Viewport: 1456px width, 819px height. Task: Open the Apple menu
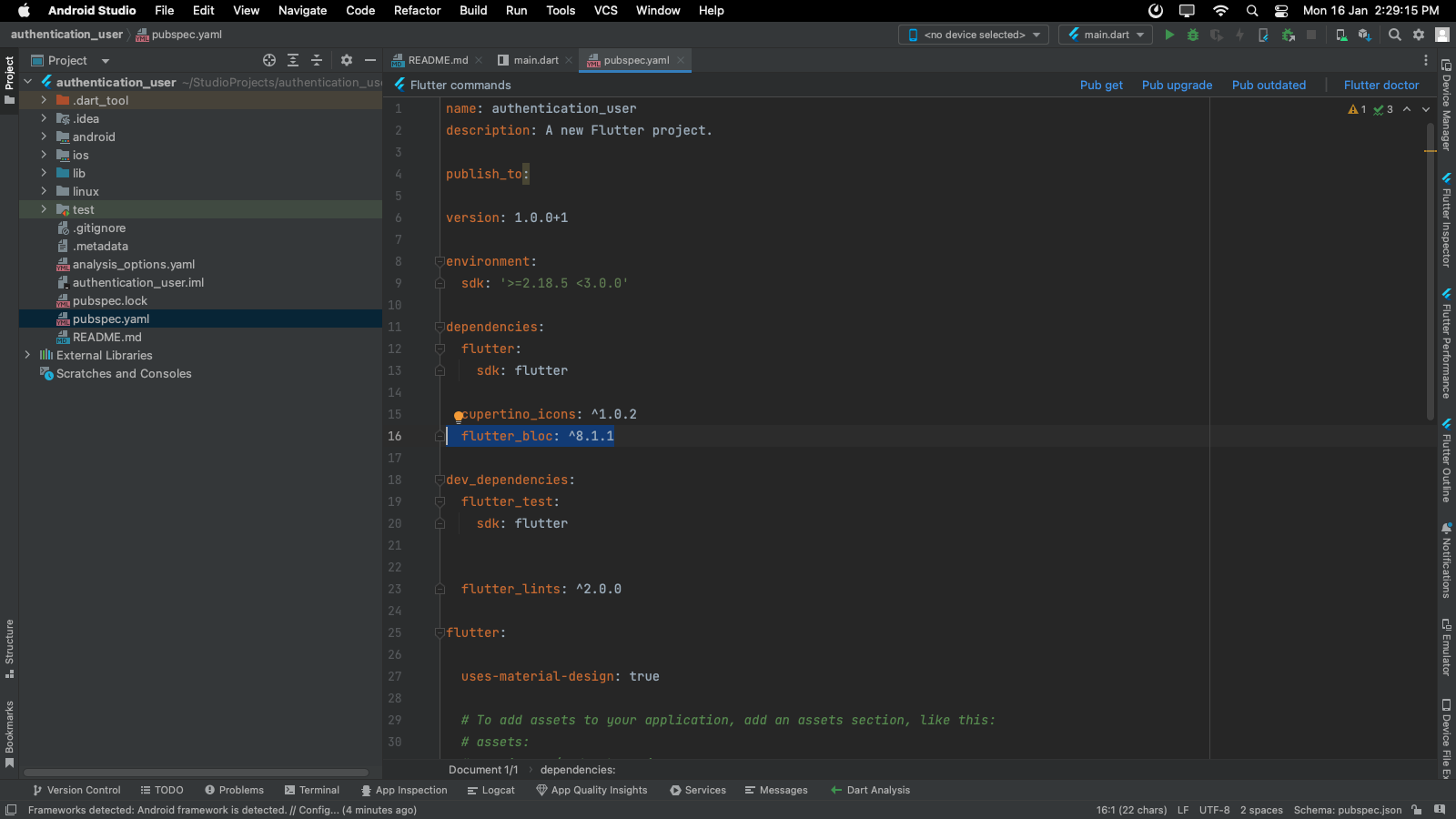click(24, 10)
